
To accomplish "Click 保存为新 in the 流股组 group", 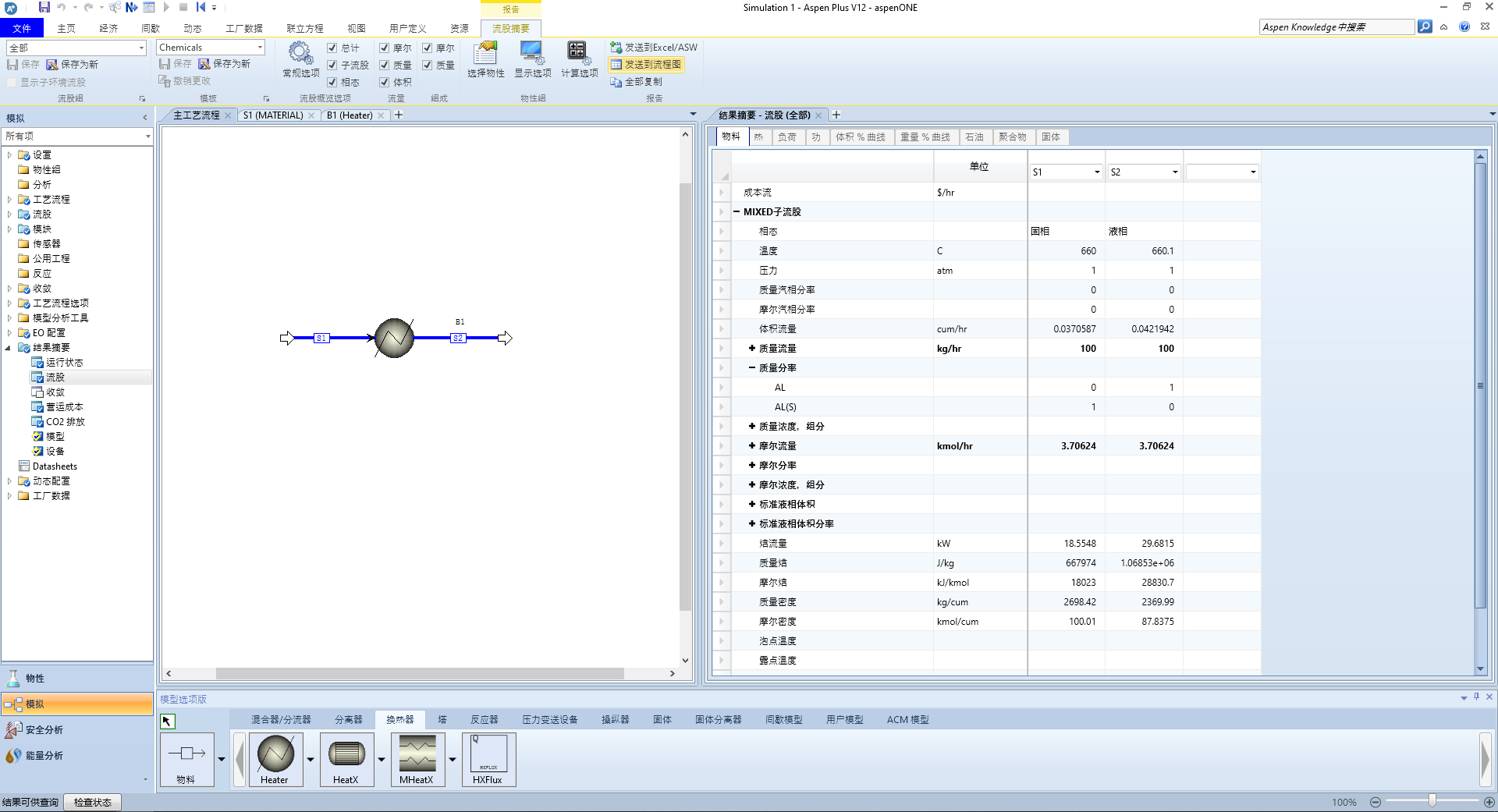I will (73, 65).
